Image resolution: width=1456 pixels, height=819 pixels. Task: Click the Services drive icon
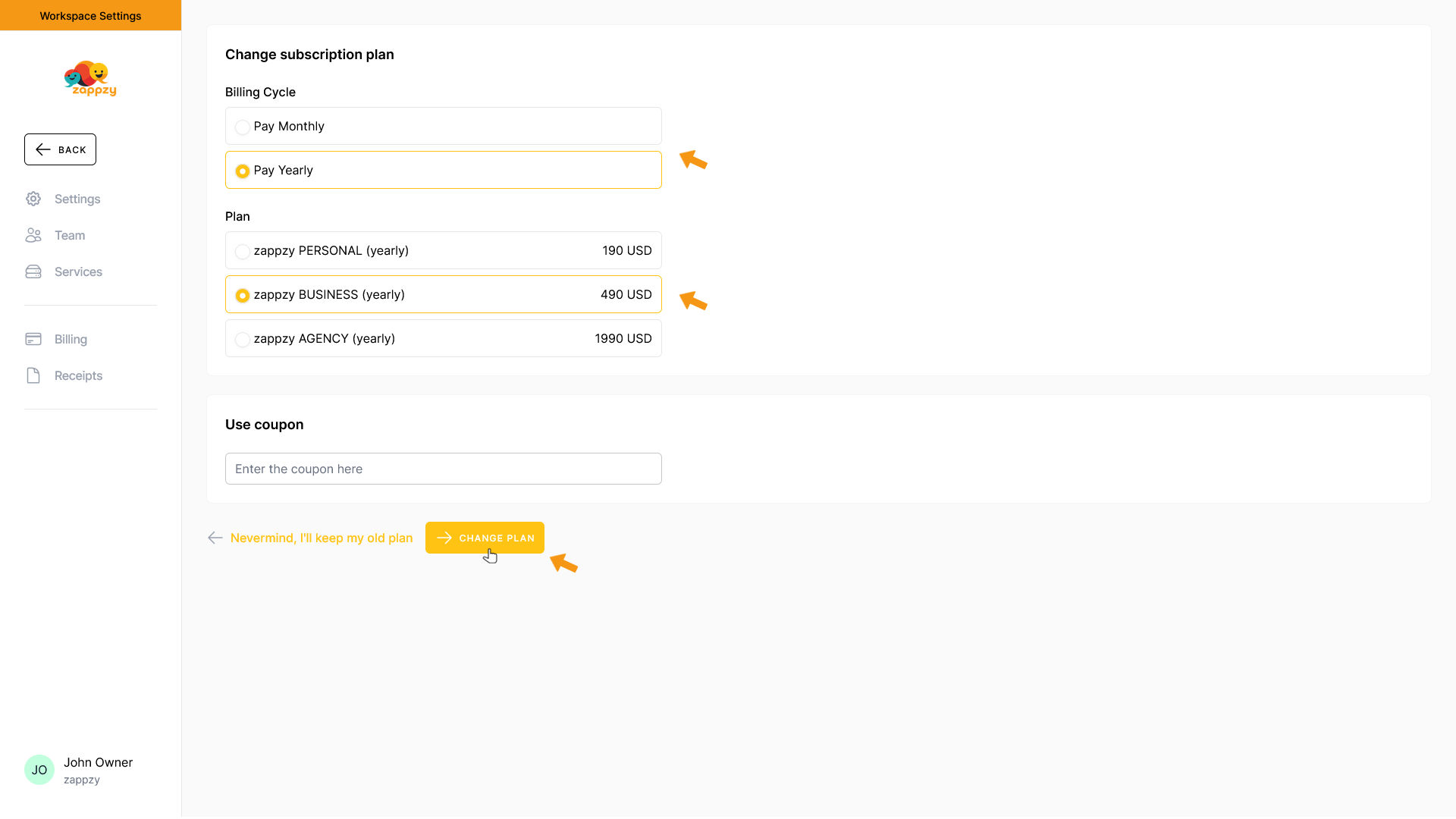[x=33, y=271]
